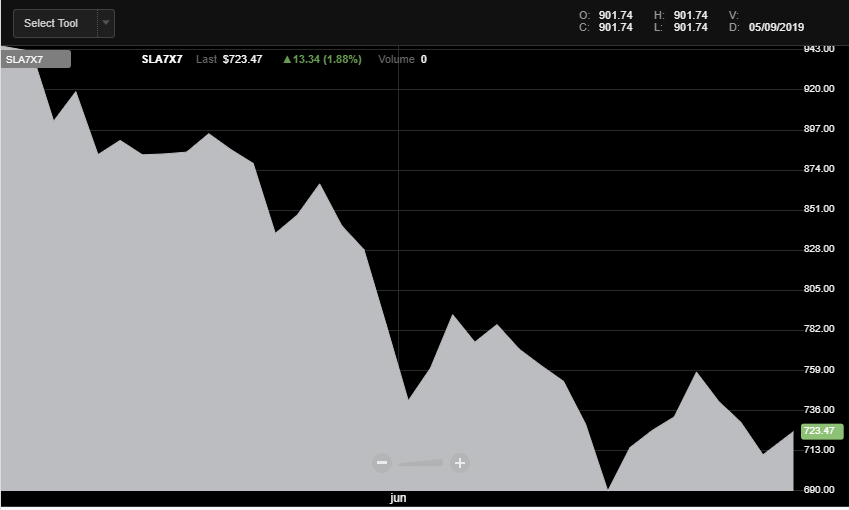Click the date value 05/09/2019
This screenshot has height=510, width=849.
[x=776, y=27]
